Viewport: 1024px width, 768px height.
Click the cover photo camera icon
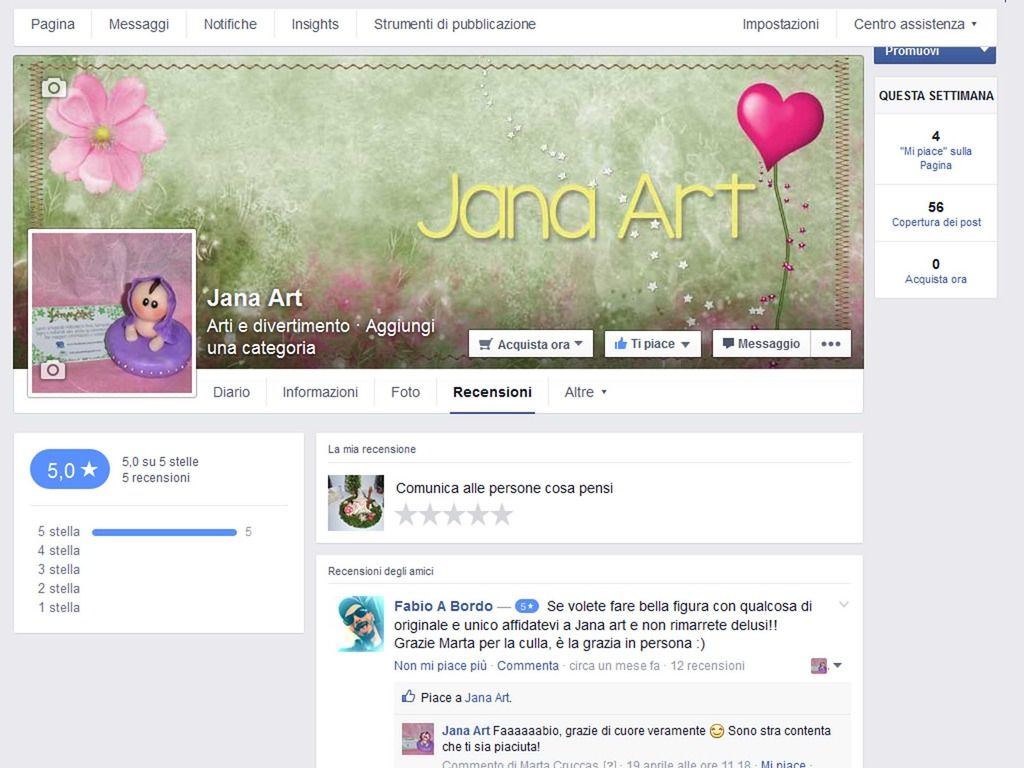[x=54, y=88]
